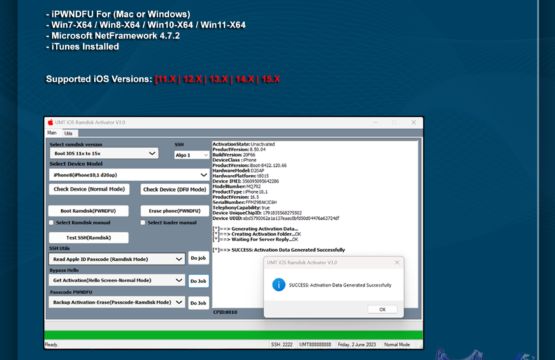555x360 pixels.
Task: Tick the Select loader manual checkbox
Action: click(x=143, y=223)
